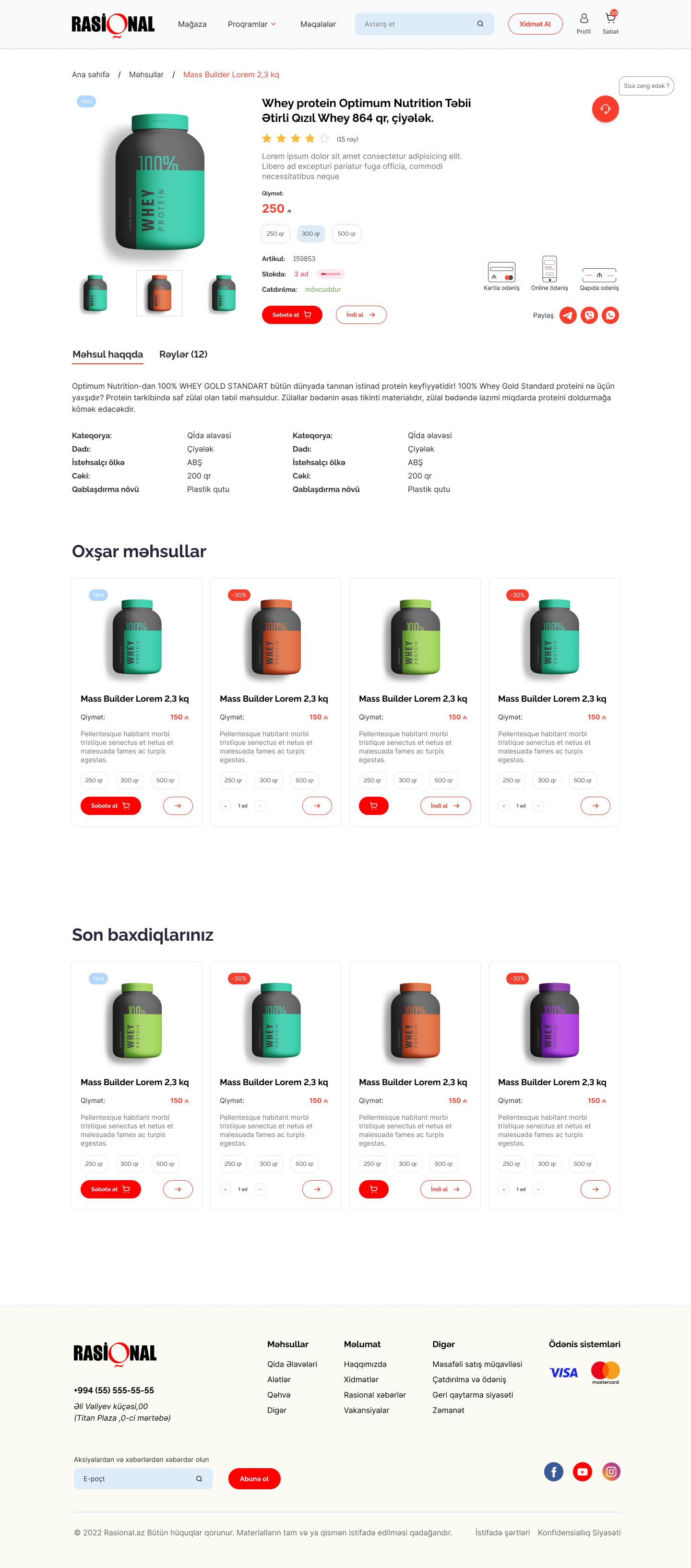Open the Facebook icon in footer

tap(553, 1472)
